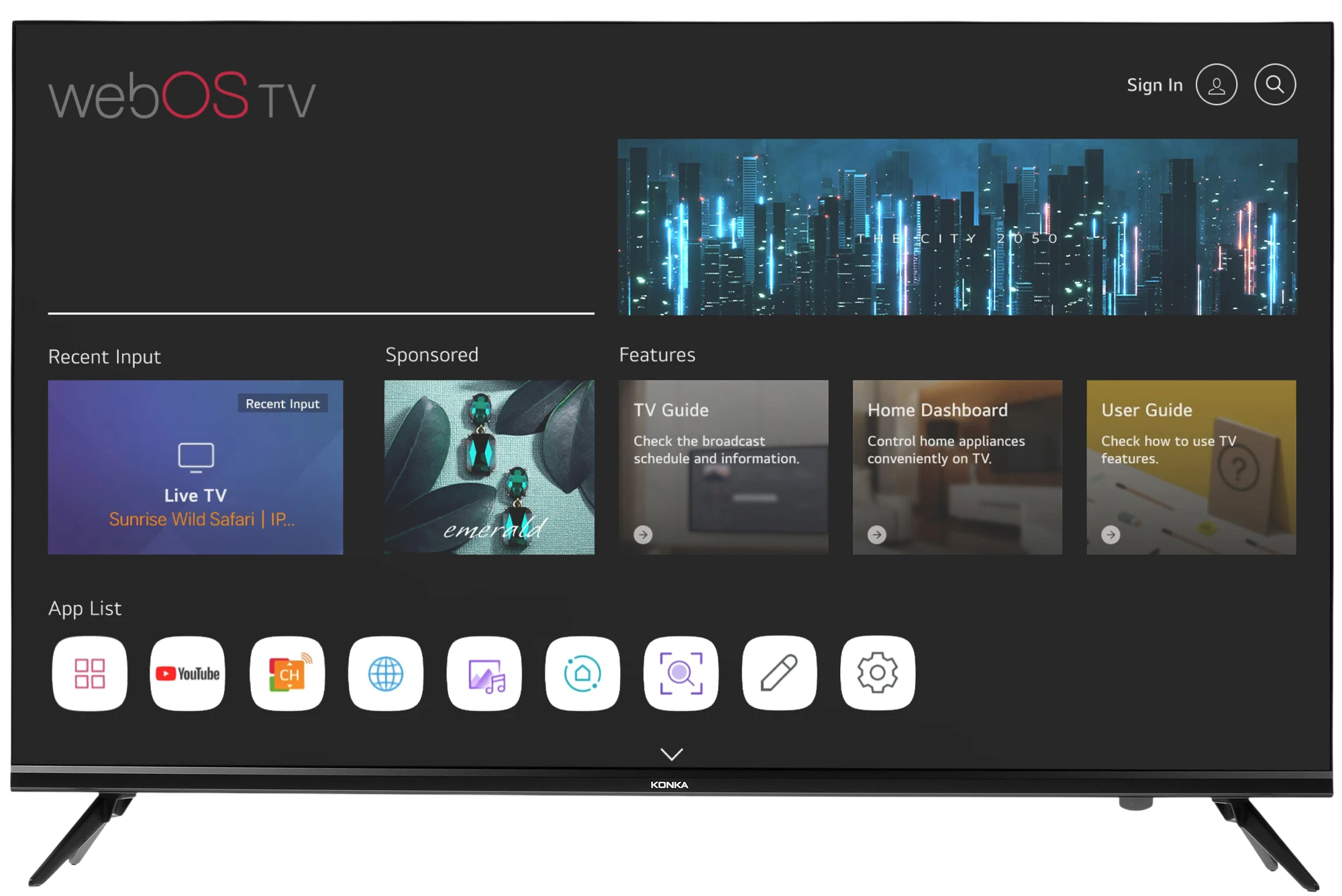The width and height of the screenshot is (1342, 896).
Task: Expand more content with the down chevron
Action: [x=672, y=754]
